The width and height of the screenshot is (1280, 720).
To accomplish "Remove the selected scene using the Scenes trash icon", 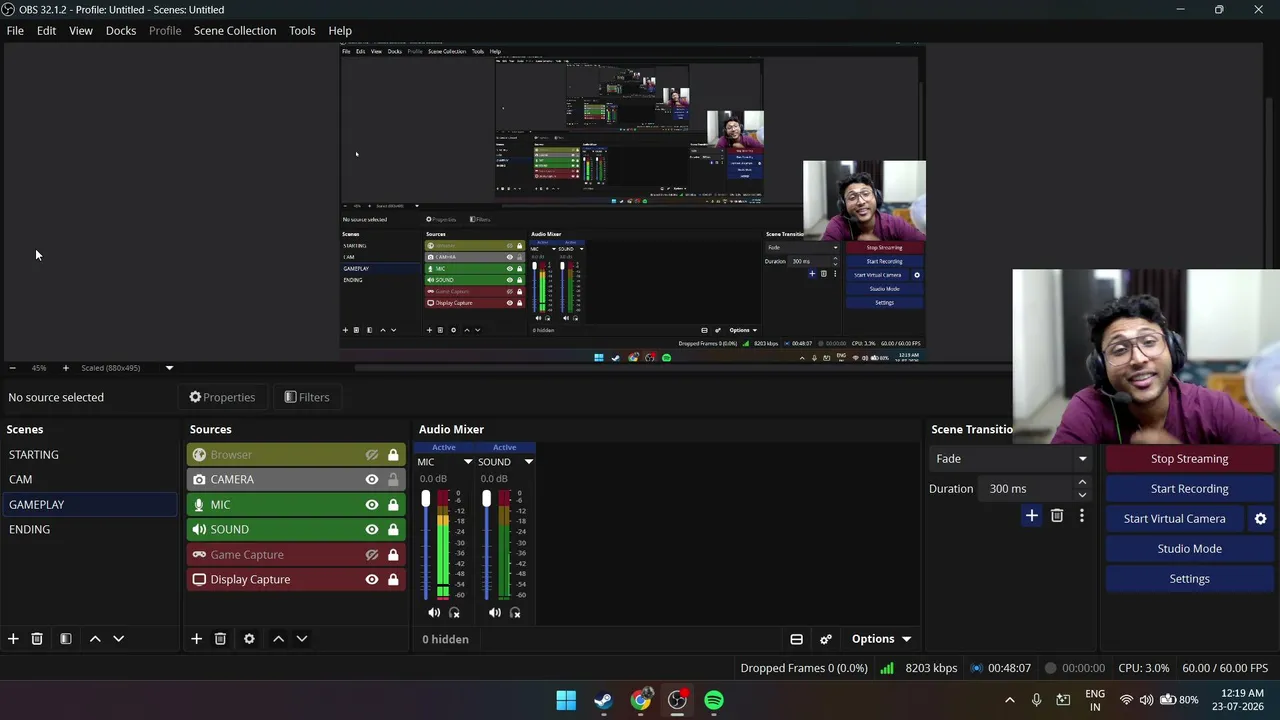I will 37,639.
